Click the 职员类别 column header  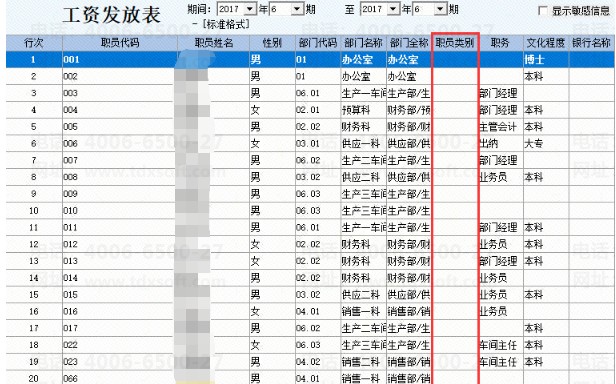(x=455, y=43)
